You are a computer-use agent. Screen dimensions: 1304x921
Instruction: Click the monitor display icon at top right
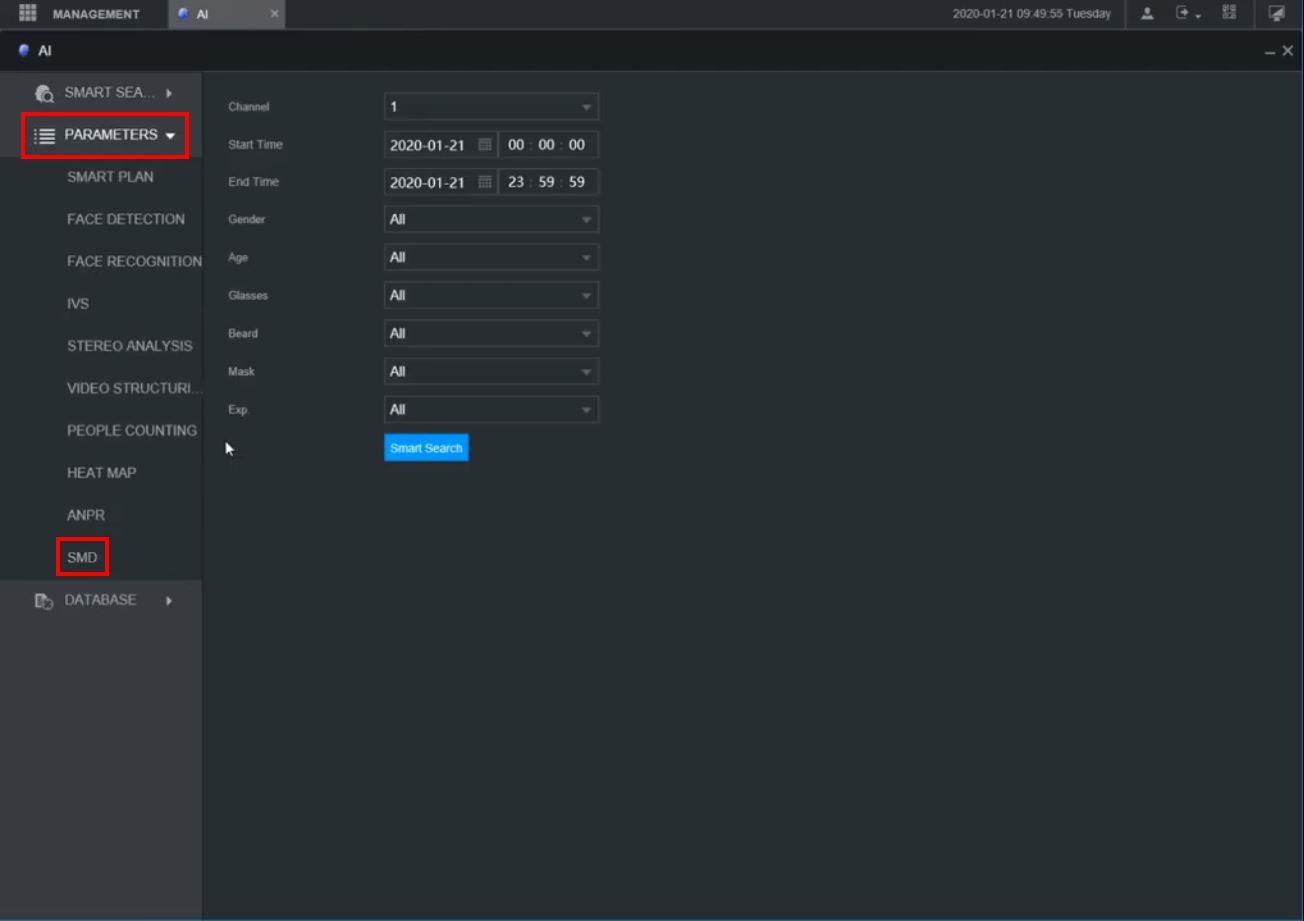coord(1277,14)
